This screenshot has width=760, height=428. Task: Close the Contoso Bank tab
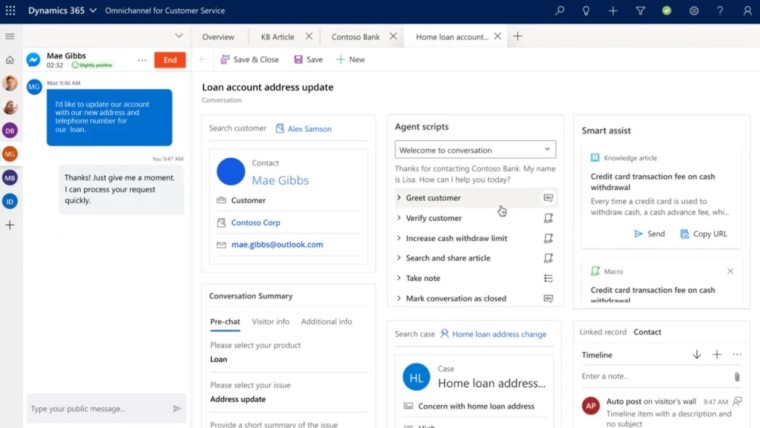pyautogui.click(x=393, y=36)
